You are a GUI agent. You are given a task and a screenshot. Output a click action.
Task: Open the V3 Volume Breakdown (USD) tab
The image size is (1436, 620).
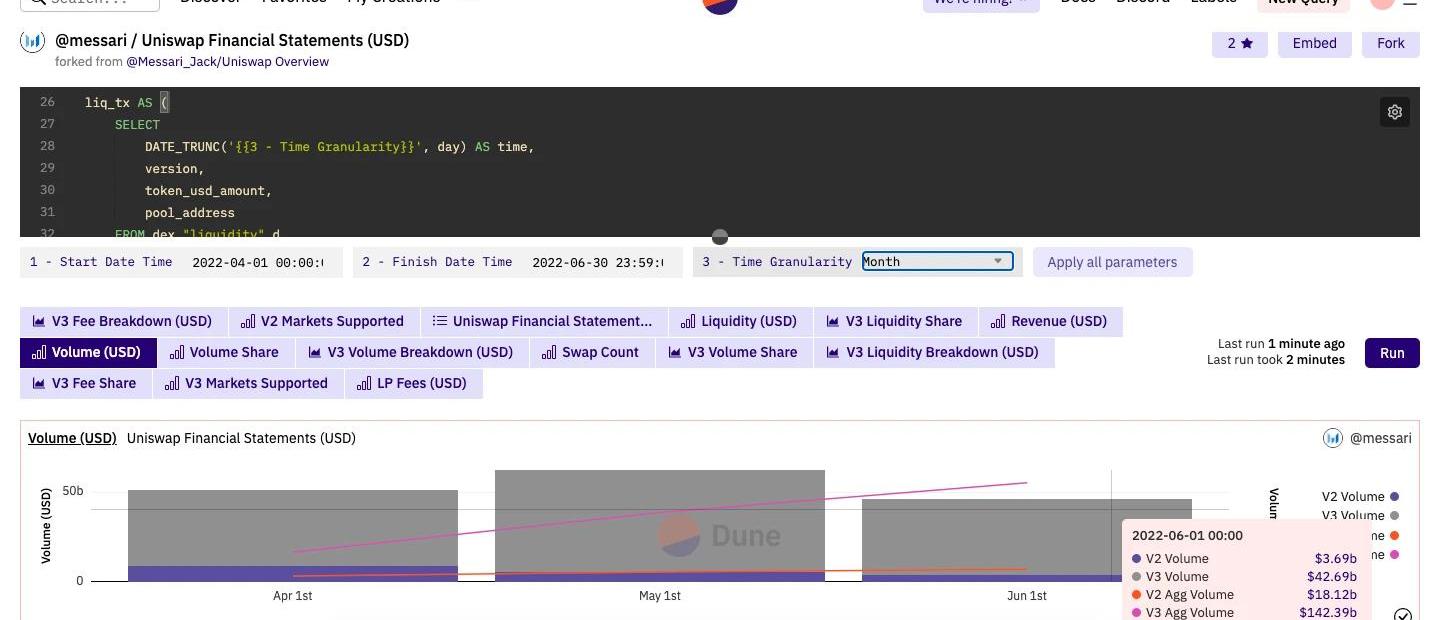point(410,352)
